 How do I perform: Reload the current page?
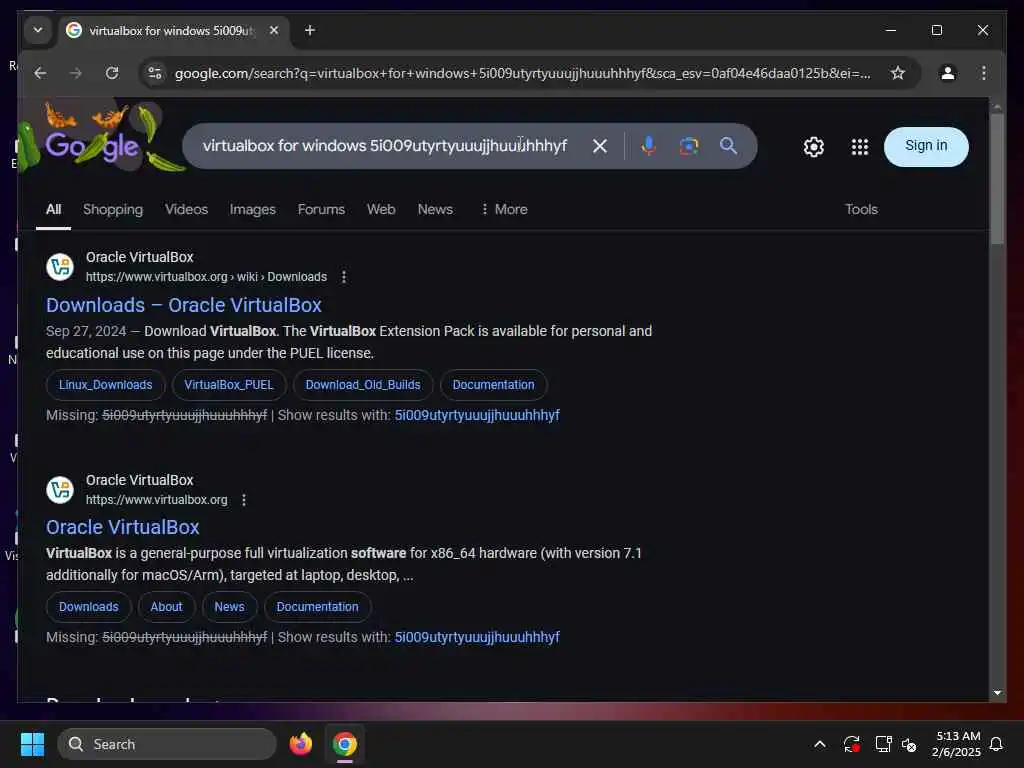coord(112,73)
